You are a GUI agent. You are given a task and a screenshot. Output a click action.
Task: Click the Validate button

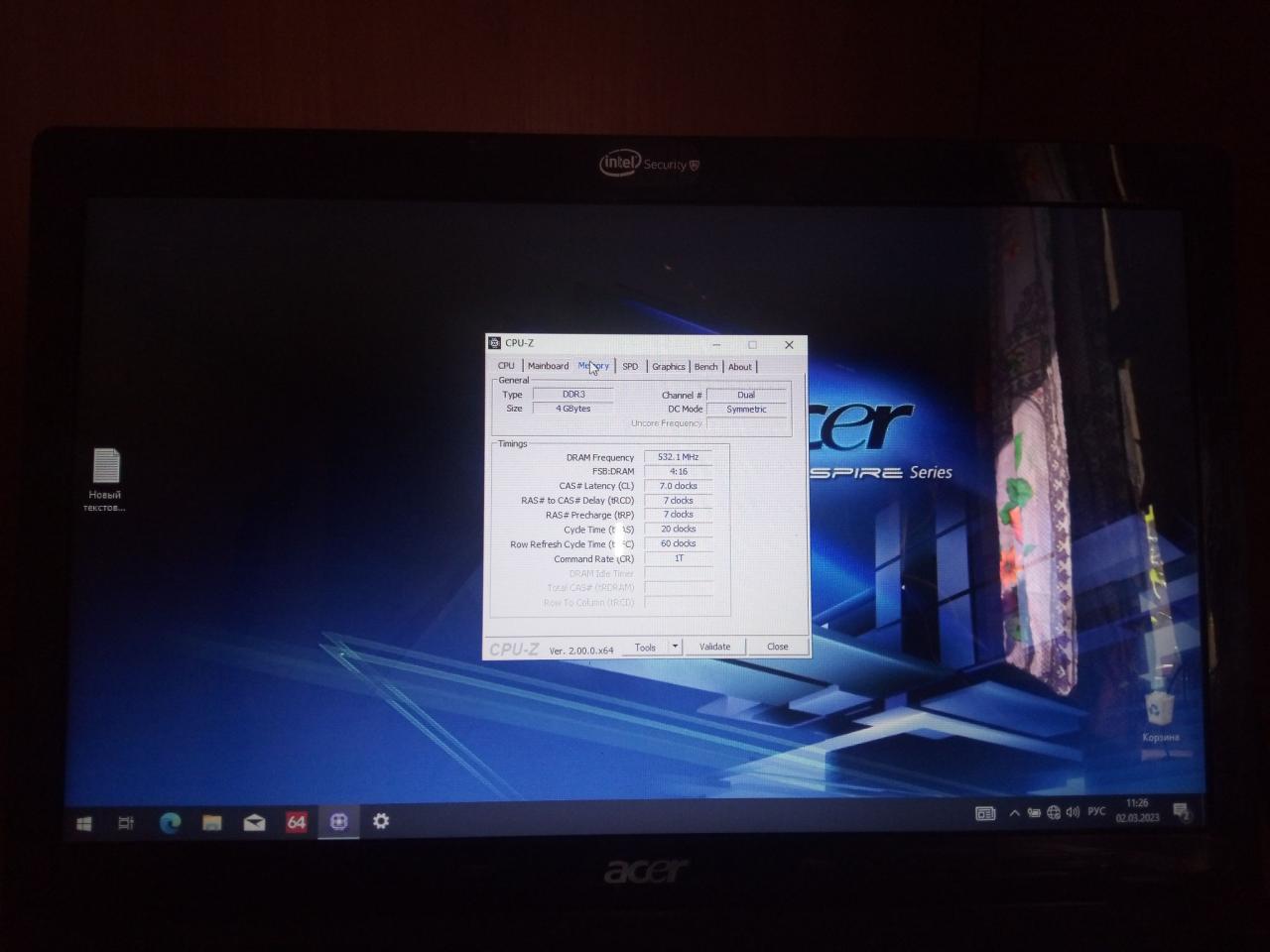coord(714,647)
